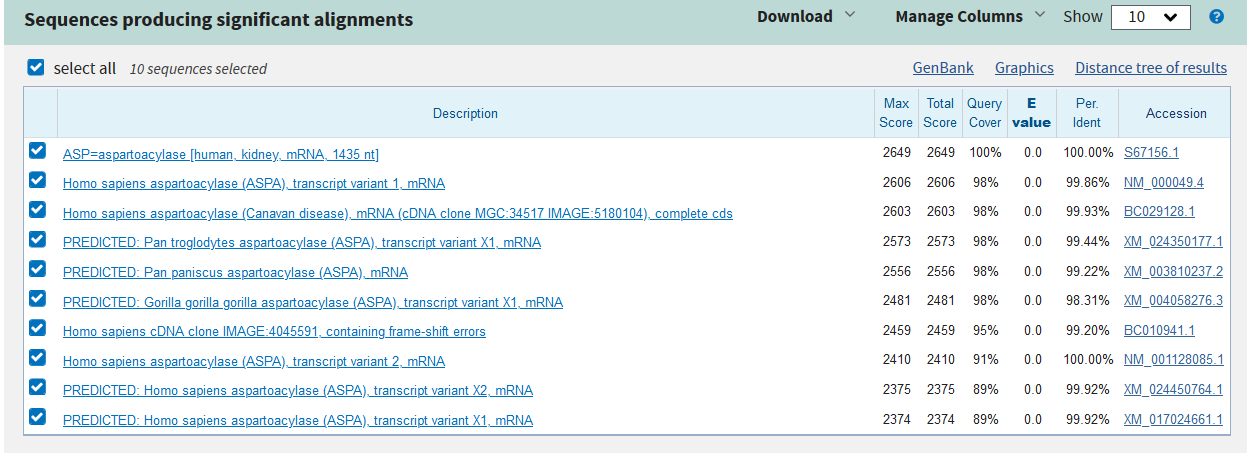The width and height of the screenshot is (1247, 453).
Task: Toggle the select all checkbox
Action: point(36,68)
